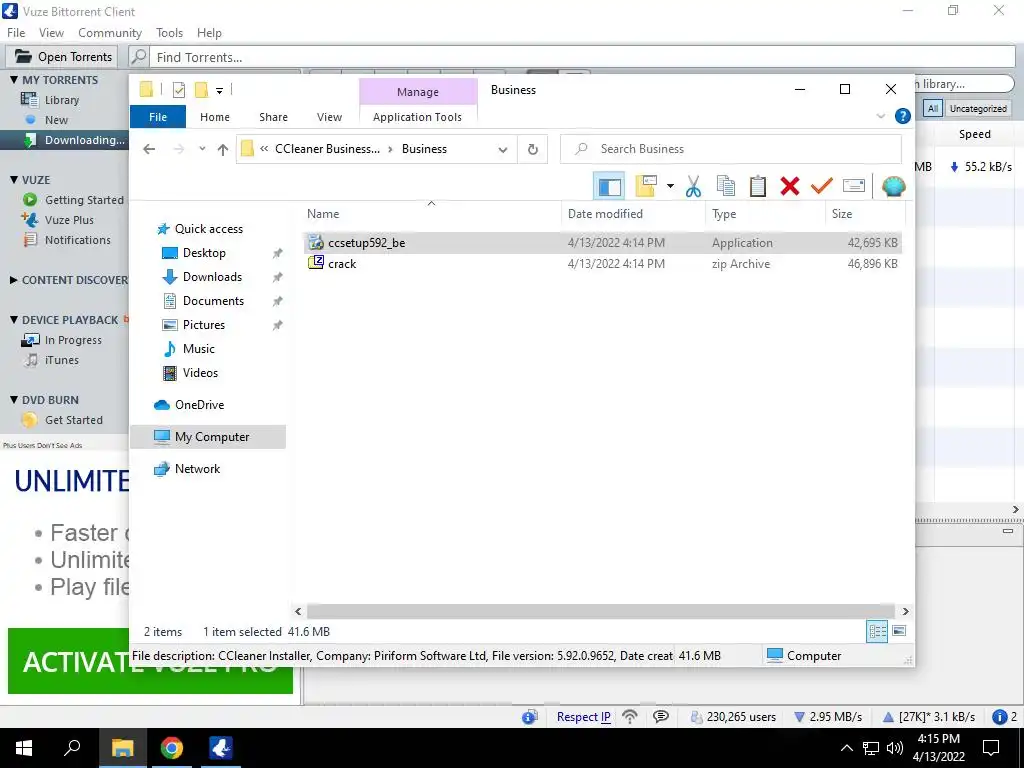Open Network in navigation pane
The height and width of the screenshot is (768, 1024).
point(197,469)
